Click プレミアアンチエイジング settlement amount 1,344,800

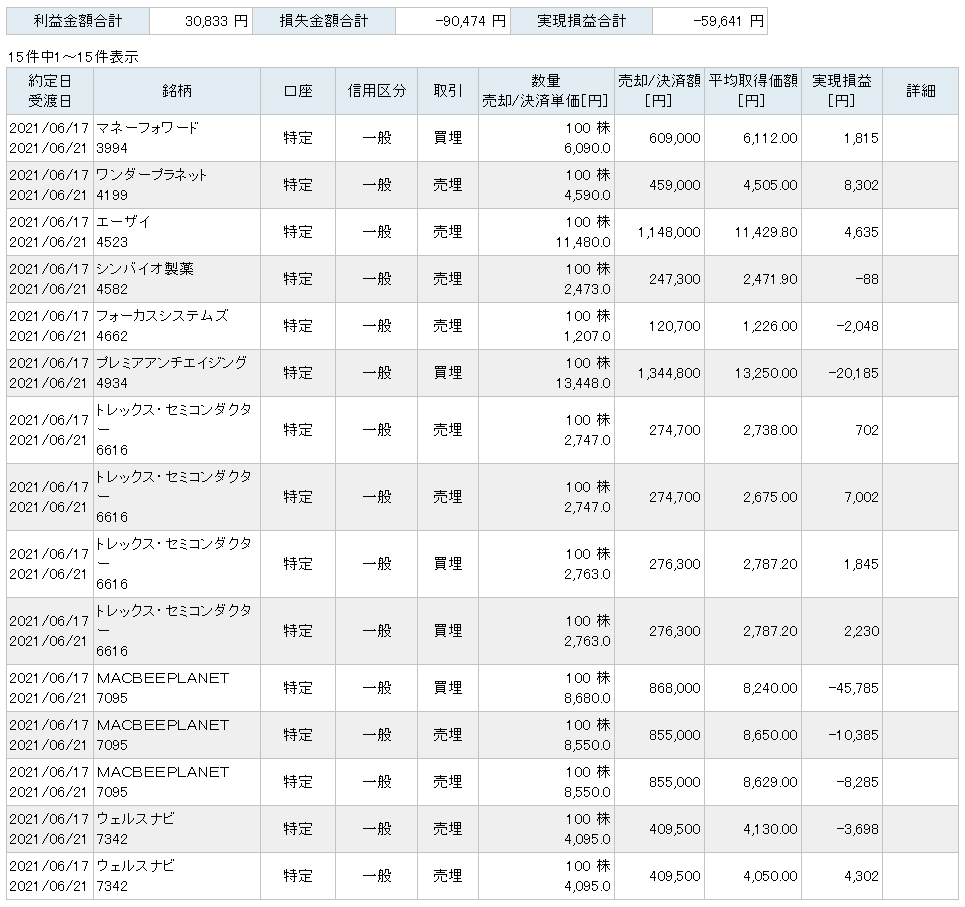point(669,374)
